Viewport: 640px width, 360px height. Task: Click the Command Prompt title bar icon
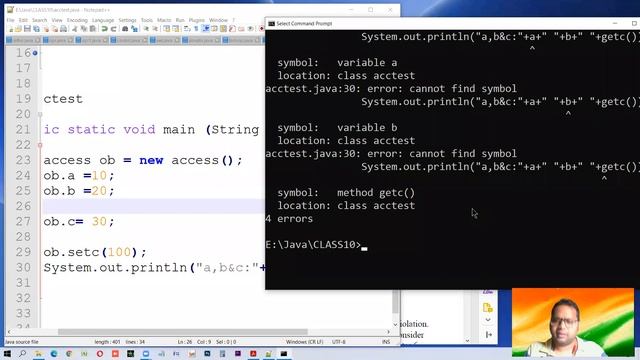[x=271, y=24]
